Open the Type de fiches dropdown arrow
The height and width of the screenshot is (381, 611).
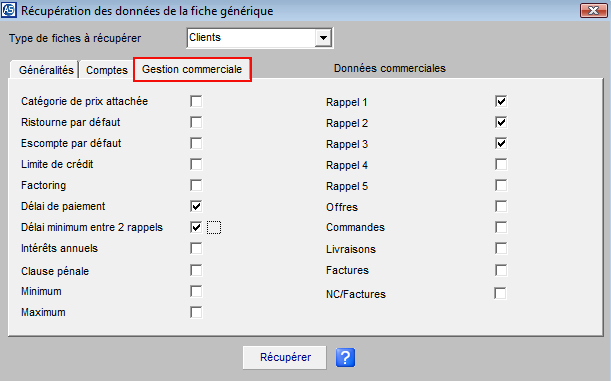coord(323,38)
